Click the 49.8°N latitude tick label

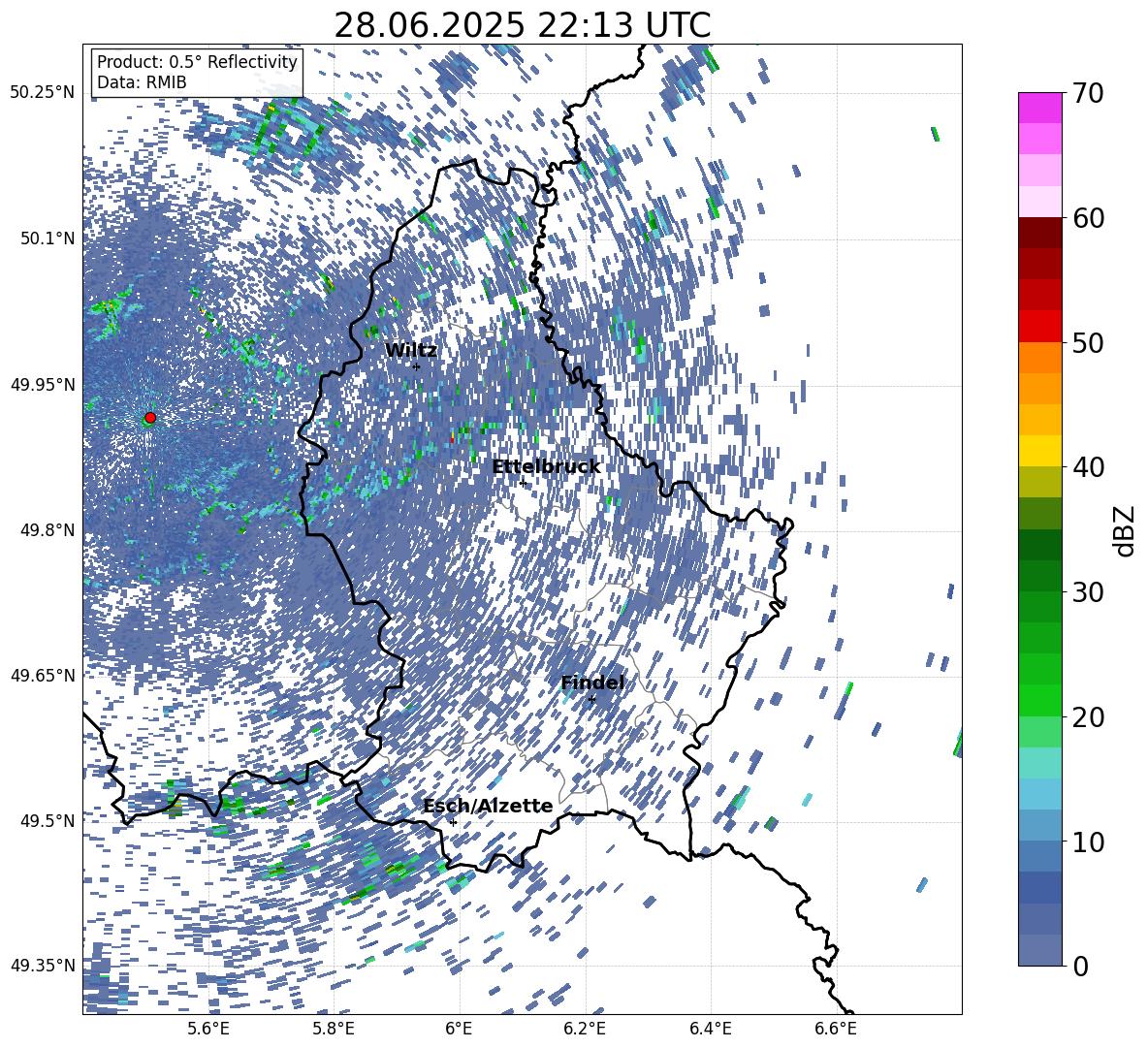(47, 530)
